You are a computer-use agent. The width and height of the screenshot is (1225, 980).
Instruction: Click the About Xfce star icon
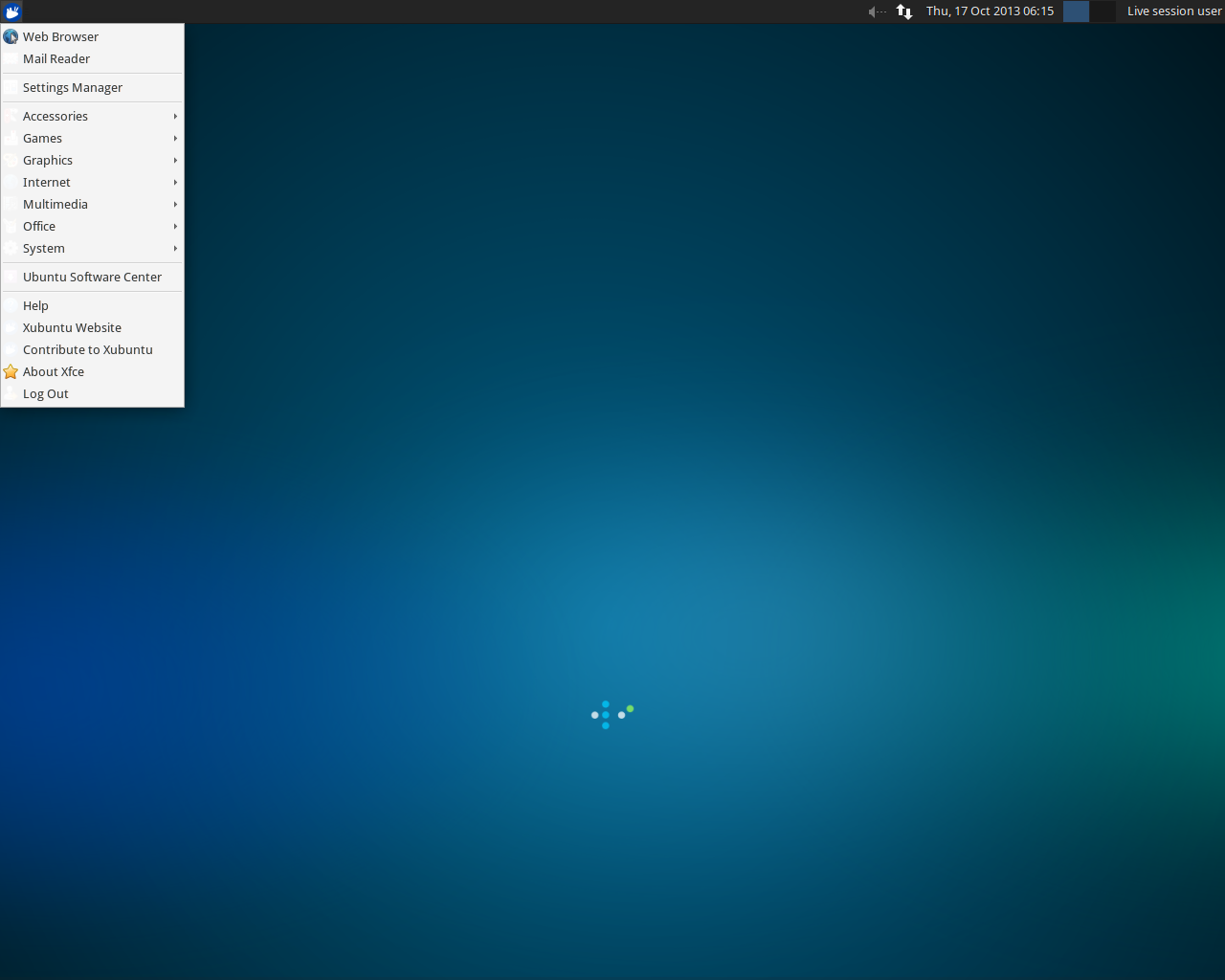(11, 371)
